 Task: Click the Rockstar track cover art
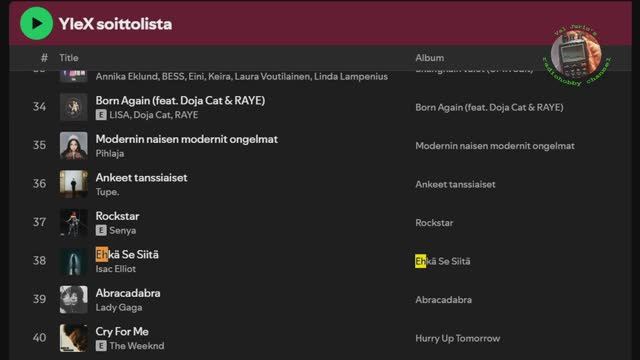pos(73,222)
